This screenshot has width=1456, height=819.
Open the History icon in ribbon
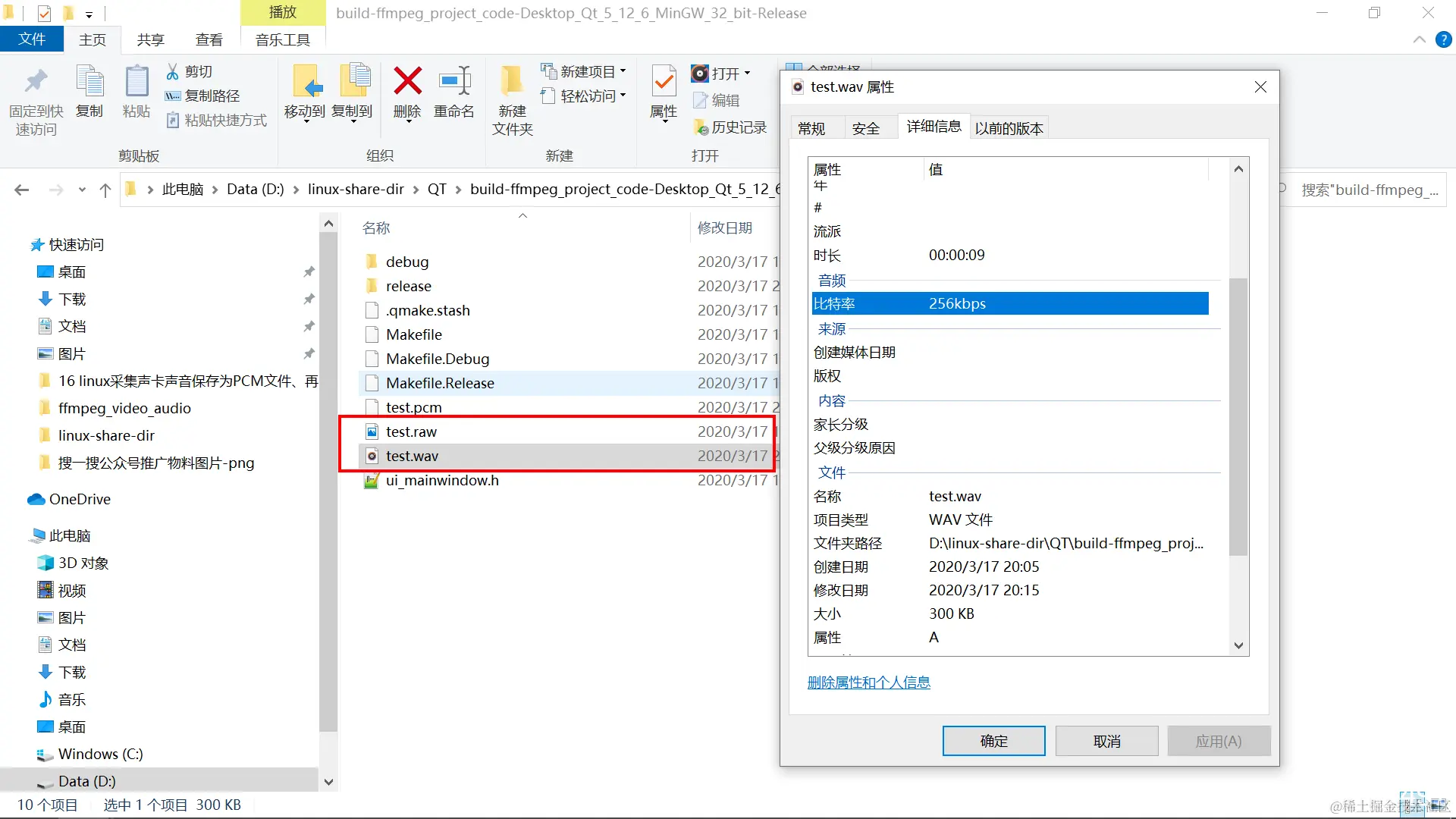(x=701, y=127)
